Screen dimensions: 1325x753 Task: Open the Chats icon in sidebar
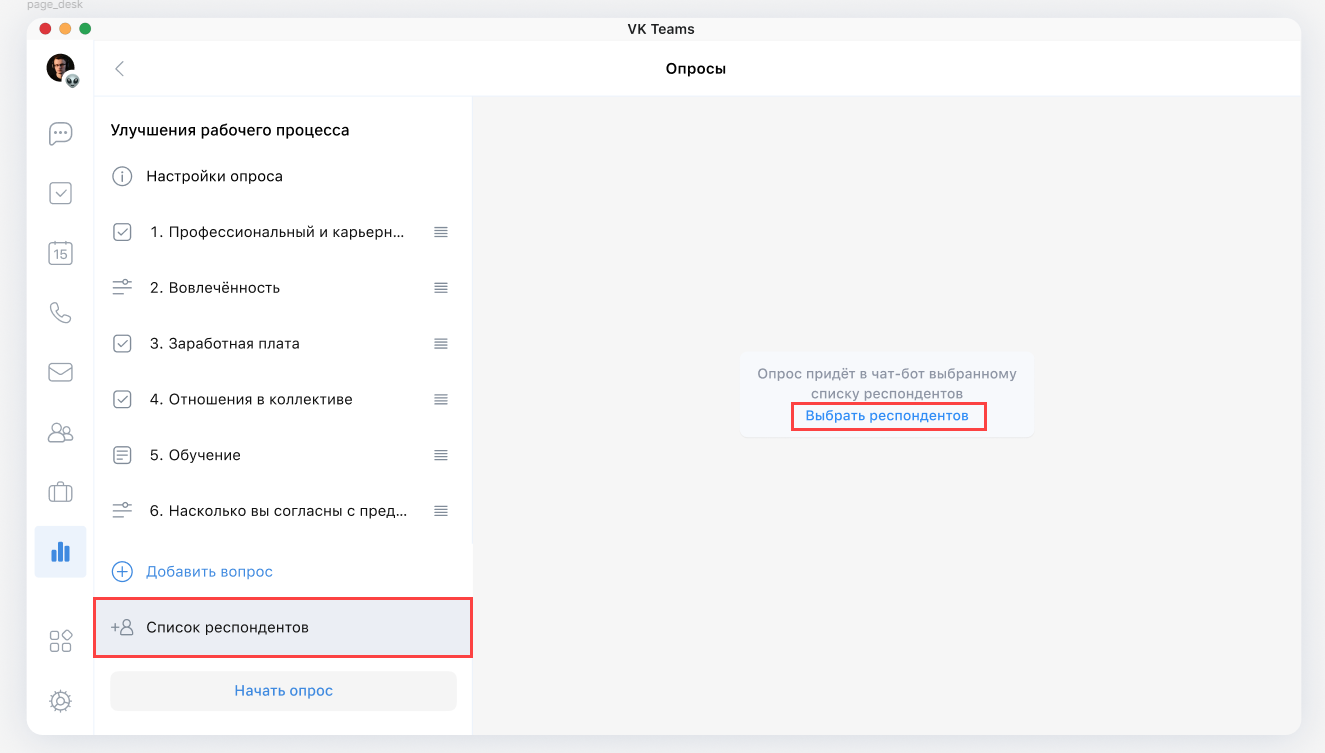pyautogui.click(x=60, y=133)
